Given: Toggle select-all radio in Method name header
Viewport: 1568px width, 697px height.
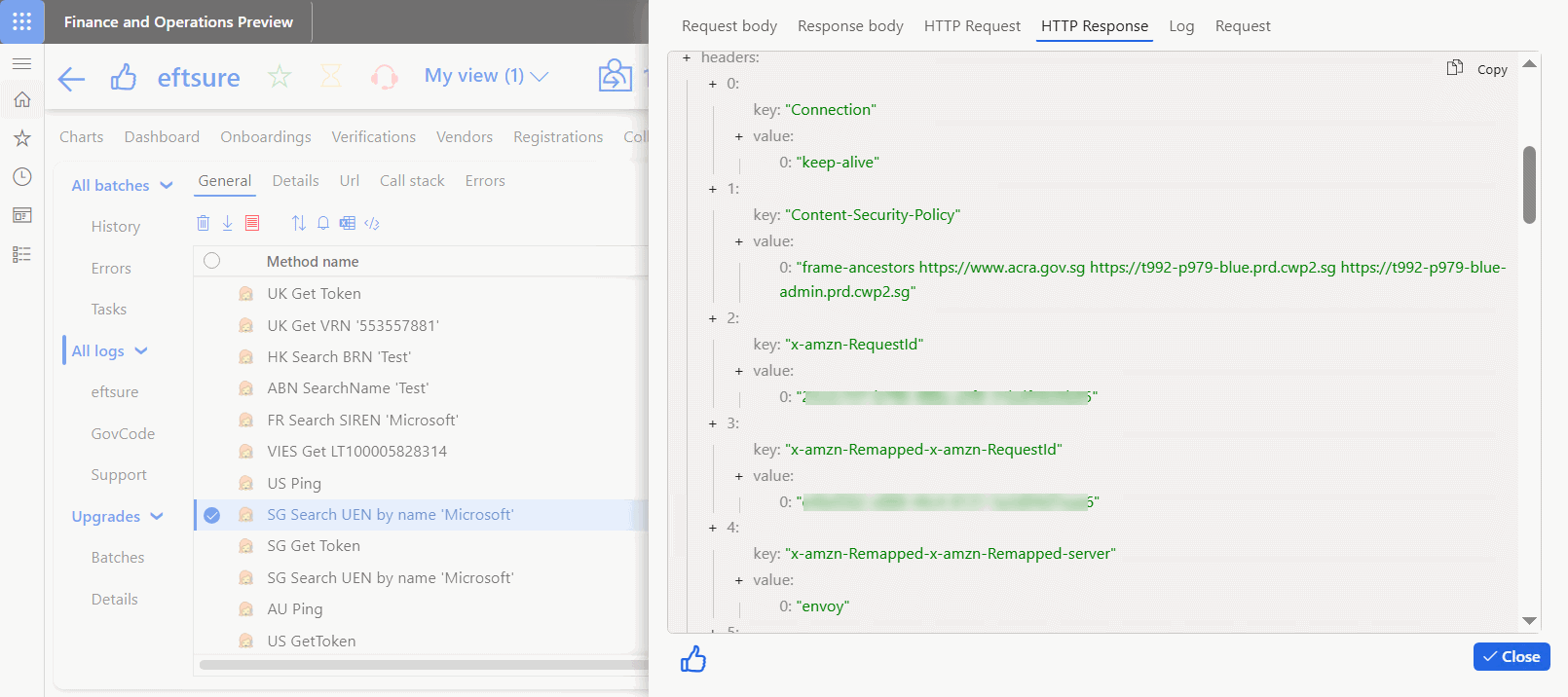Looking at the screenshot, I should (x=212, y=261).
